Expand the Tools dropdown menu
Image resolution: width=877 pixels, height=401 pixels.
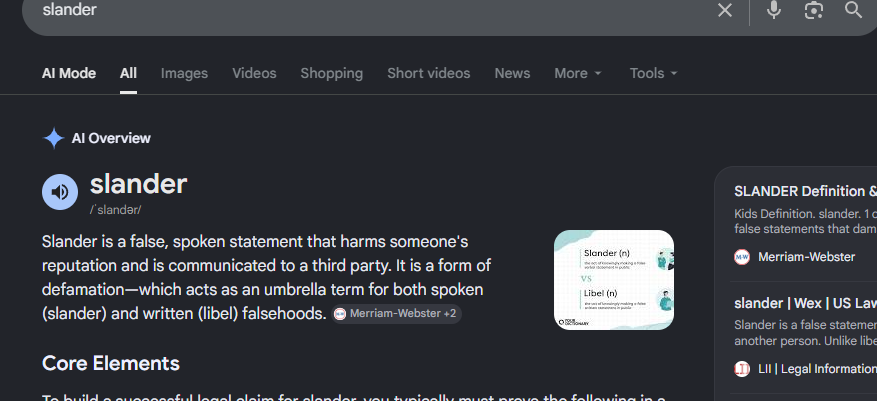653,73
